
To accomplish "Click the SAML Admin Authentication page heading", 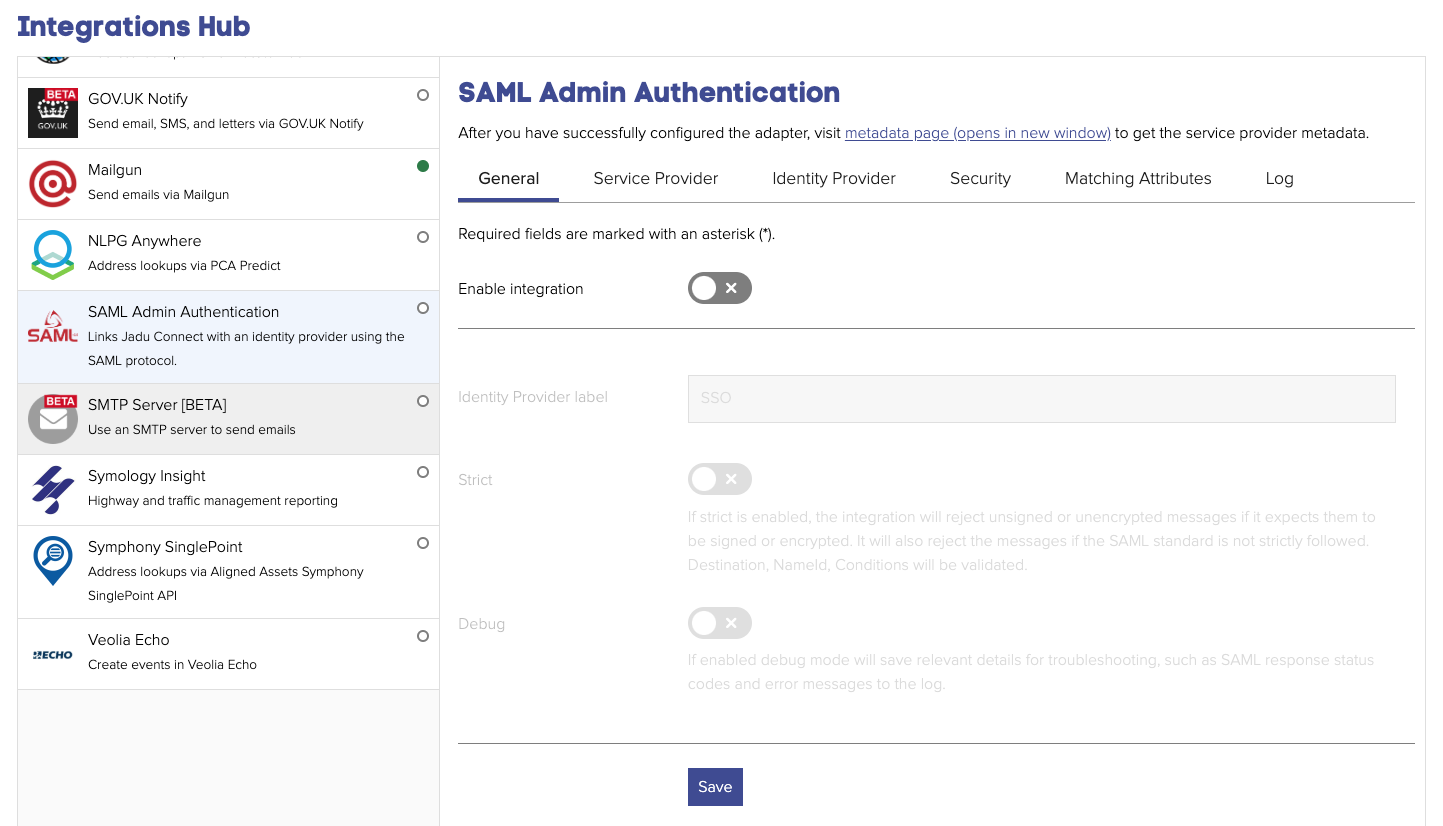I will click(649, 92).
